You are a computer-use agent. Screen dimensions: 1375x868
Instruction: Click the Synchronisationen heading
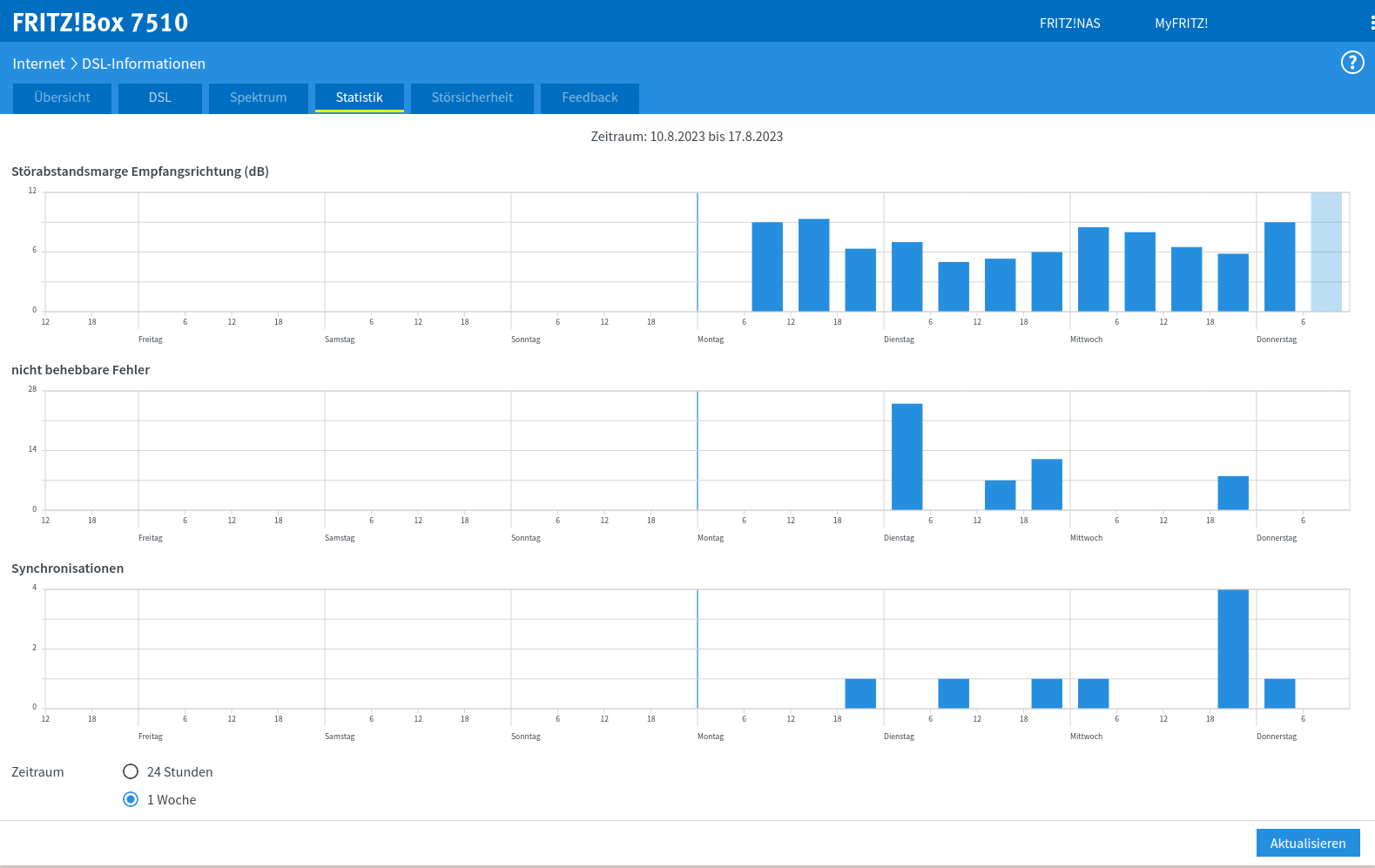click(67, 569)
